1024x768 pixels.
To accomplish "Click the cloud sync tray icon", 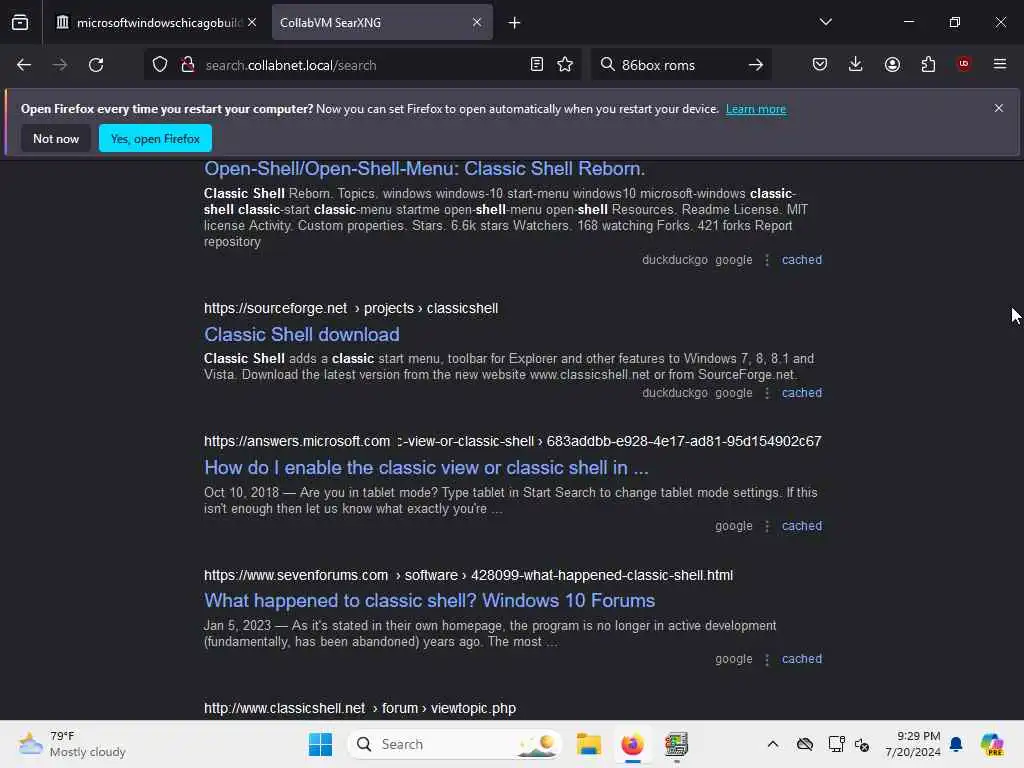I will pyautogui.click(x=805, y=744).
